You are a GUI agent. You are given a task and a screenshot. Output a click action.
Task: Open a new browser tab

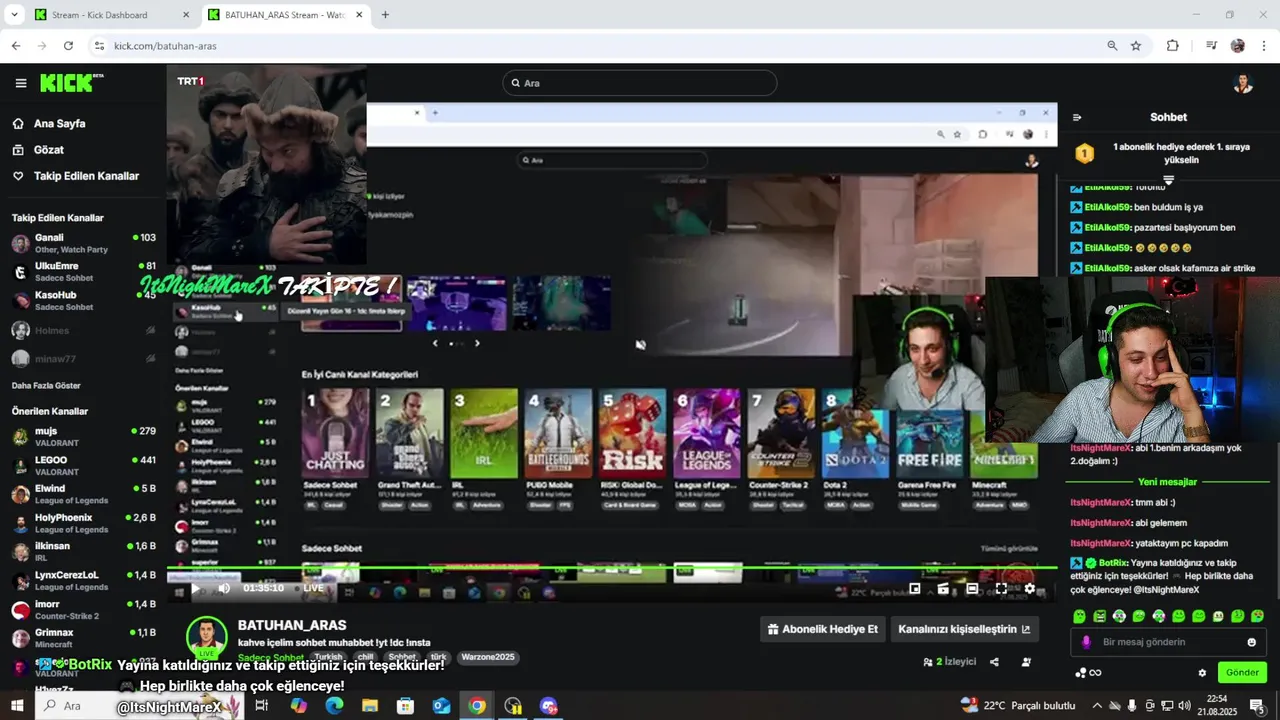click(x=385, y=15)
